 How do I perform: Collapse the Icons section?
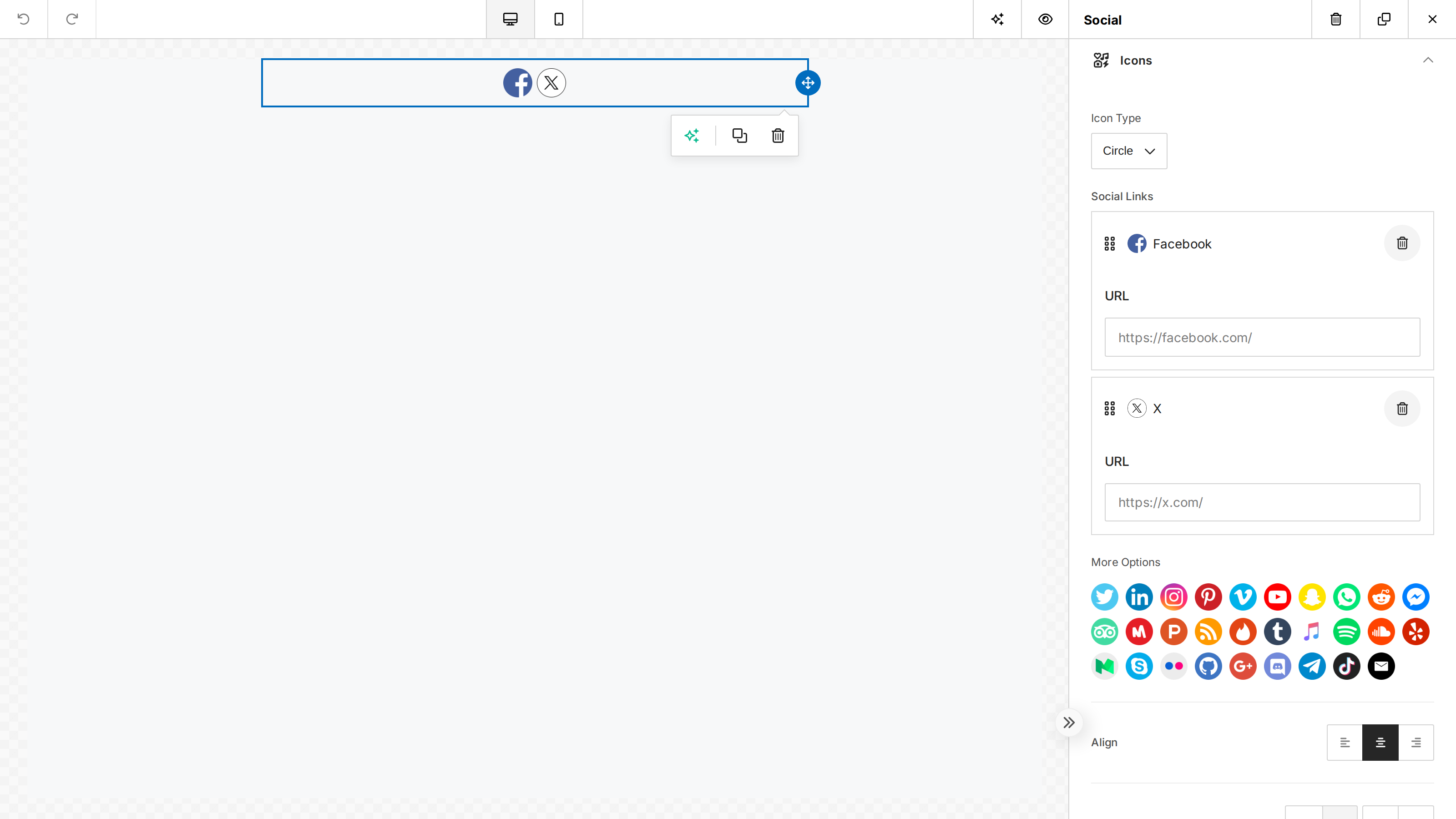[x=1428, y=60]
